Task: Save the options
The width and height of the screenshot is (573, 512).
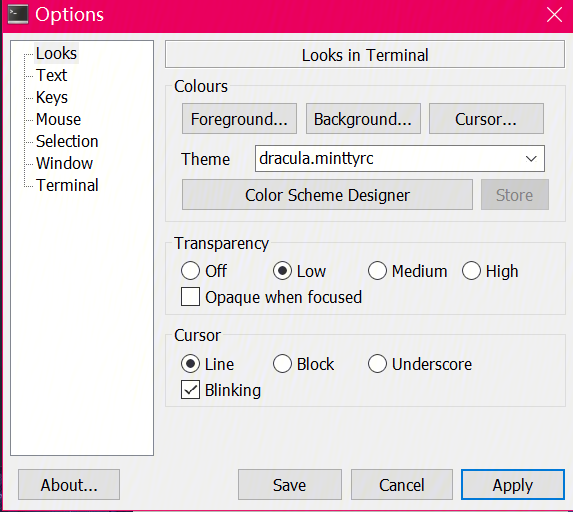Action: (289, 485)
